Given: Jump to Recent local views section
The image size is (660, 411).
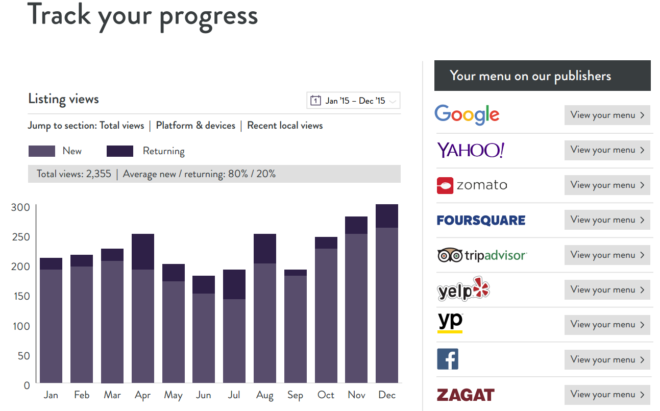Looking at the screenshot, I should (285, 125).
